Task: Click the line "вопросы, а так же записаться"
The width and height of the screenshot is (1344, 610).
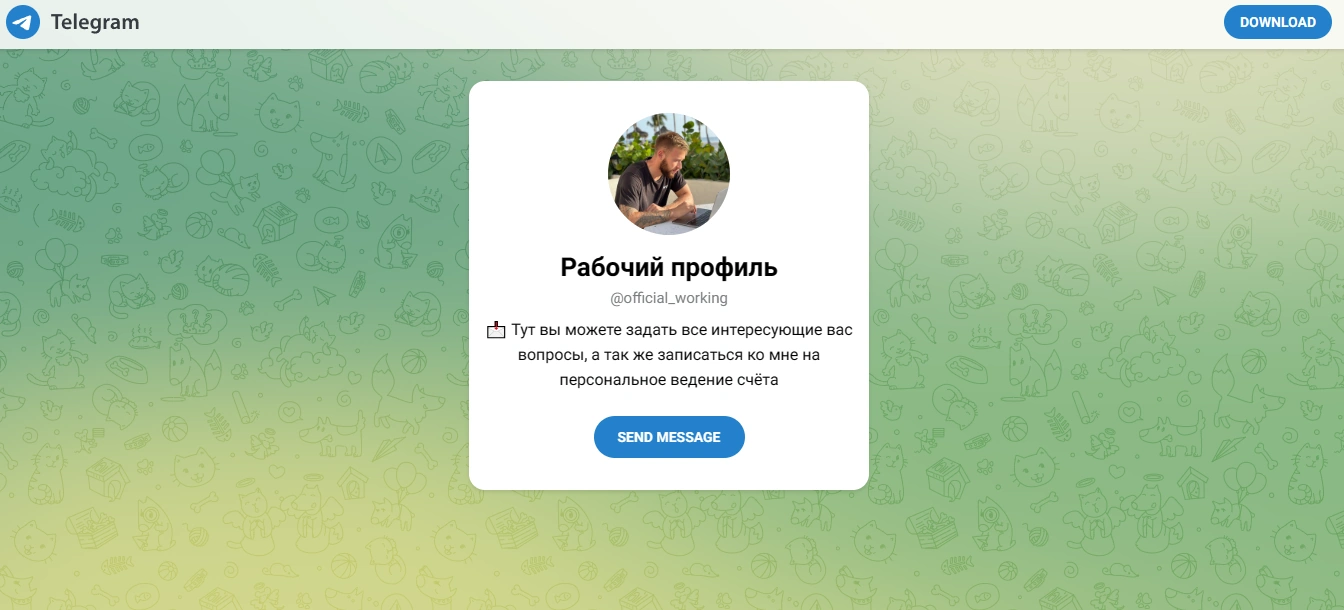Action: pos(669,355)
